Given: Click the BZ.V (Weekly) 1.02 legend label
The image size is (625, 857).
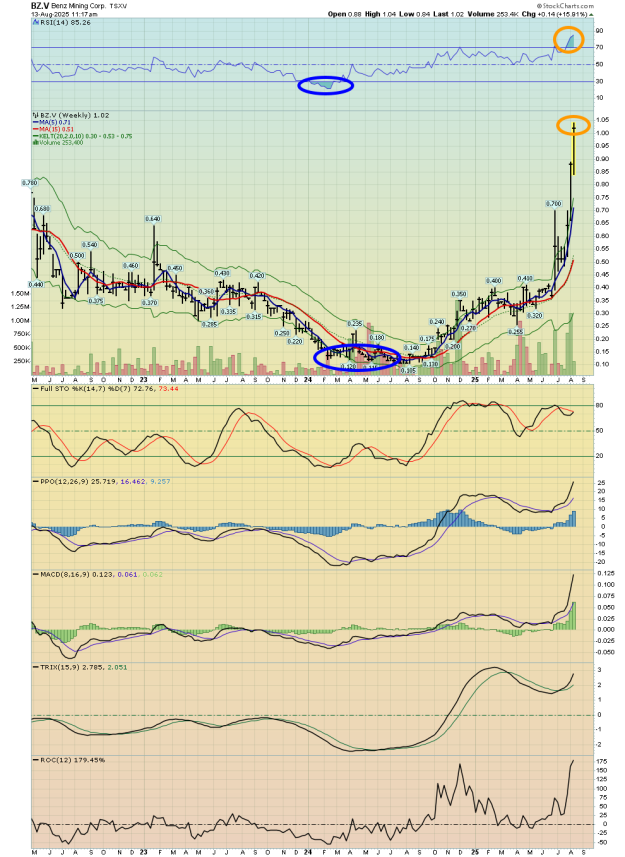Looking at the screenshot, I should click(x=74, y=115).
